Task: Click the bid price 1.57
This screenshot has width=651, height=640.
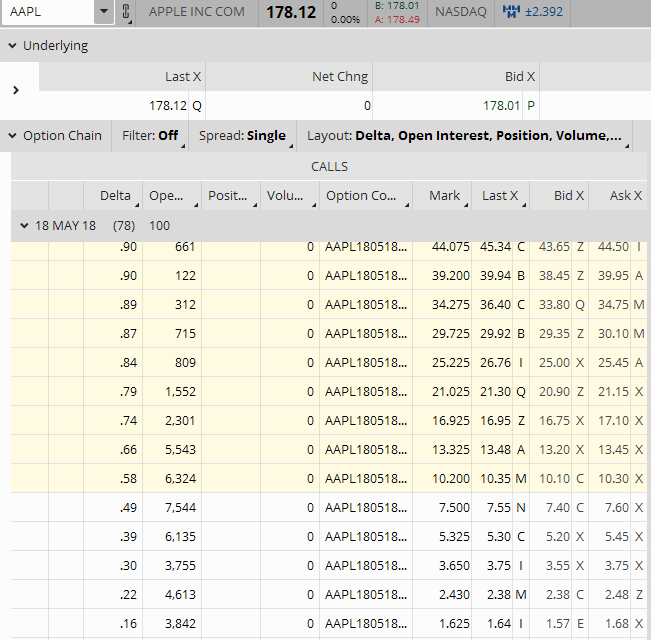Action: (x=558, y=624)
